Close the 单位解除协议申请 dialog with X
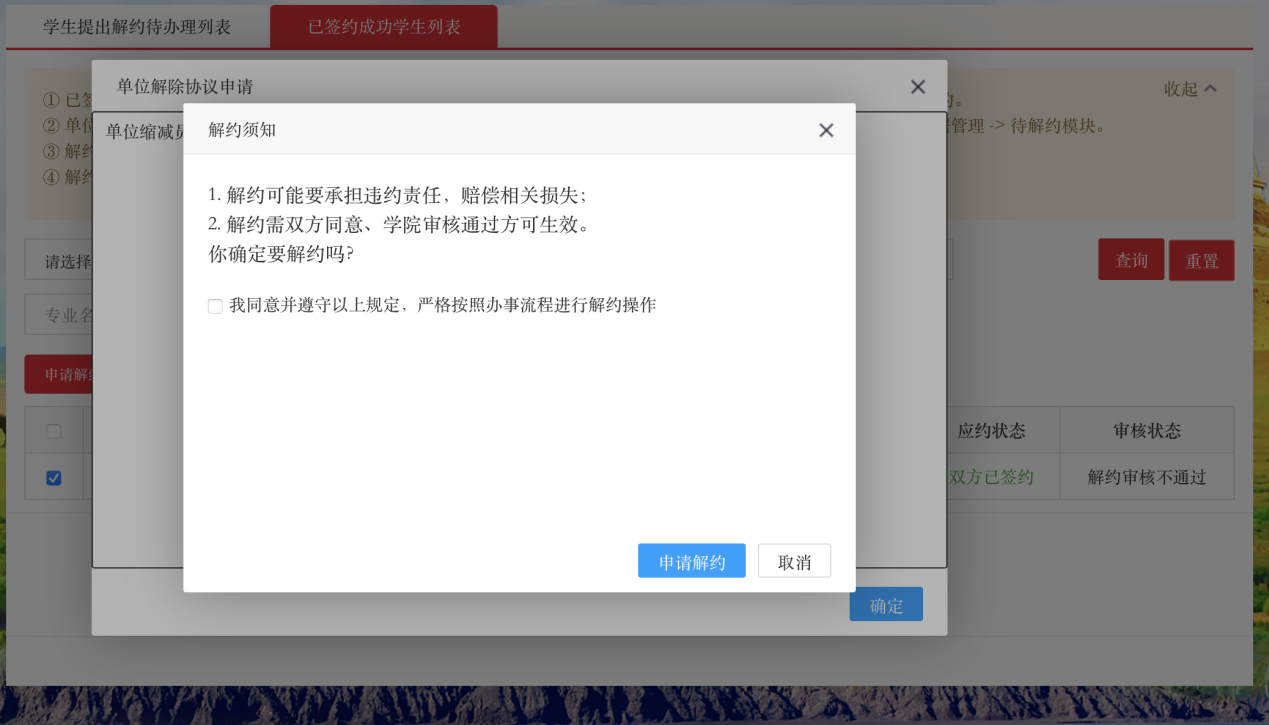 click(918, 87)
